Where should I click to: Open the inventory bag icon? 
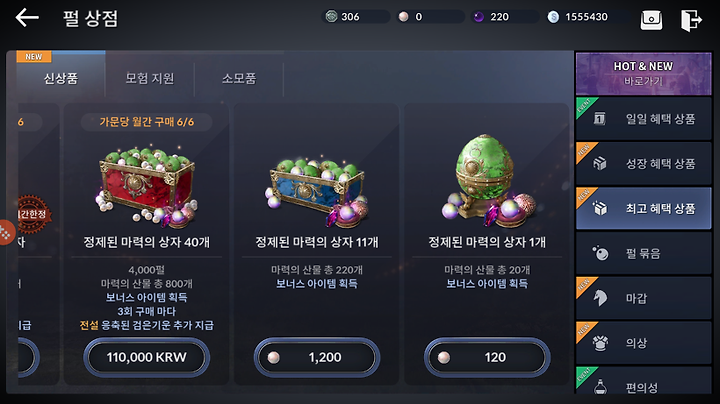click(651, 20)
